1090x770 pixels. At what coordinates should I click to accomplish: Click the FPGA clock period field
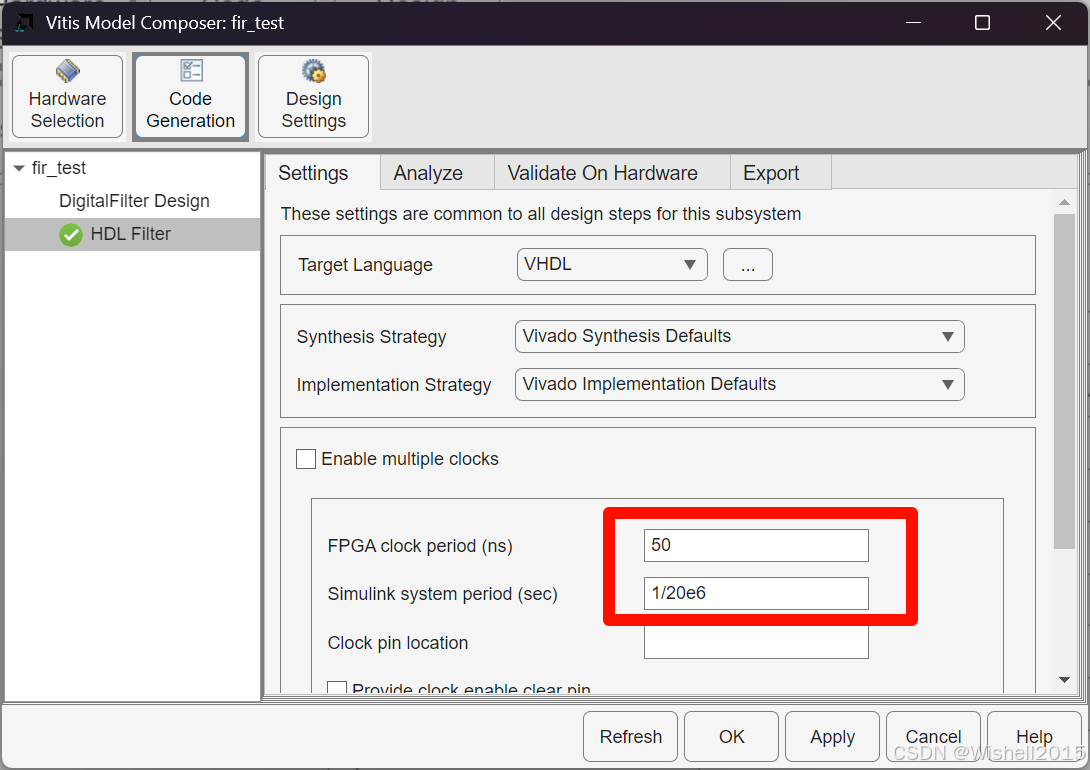(756, 546)
